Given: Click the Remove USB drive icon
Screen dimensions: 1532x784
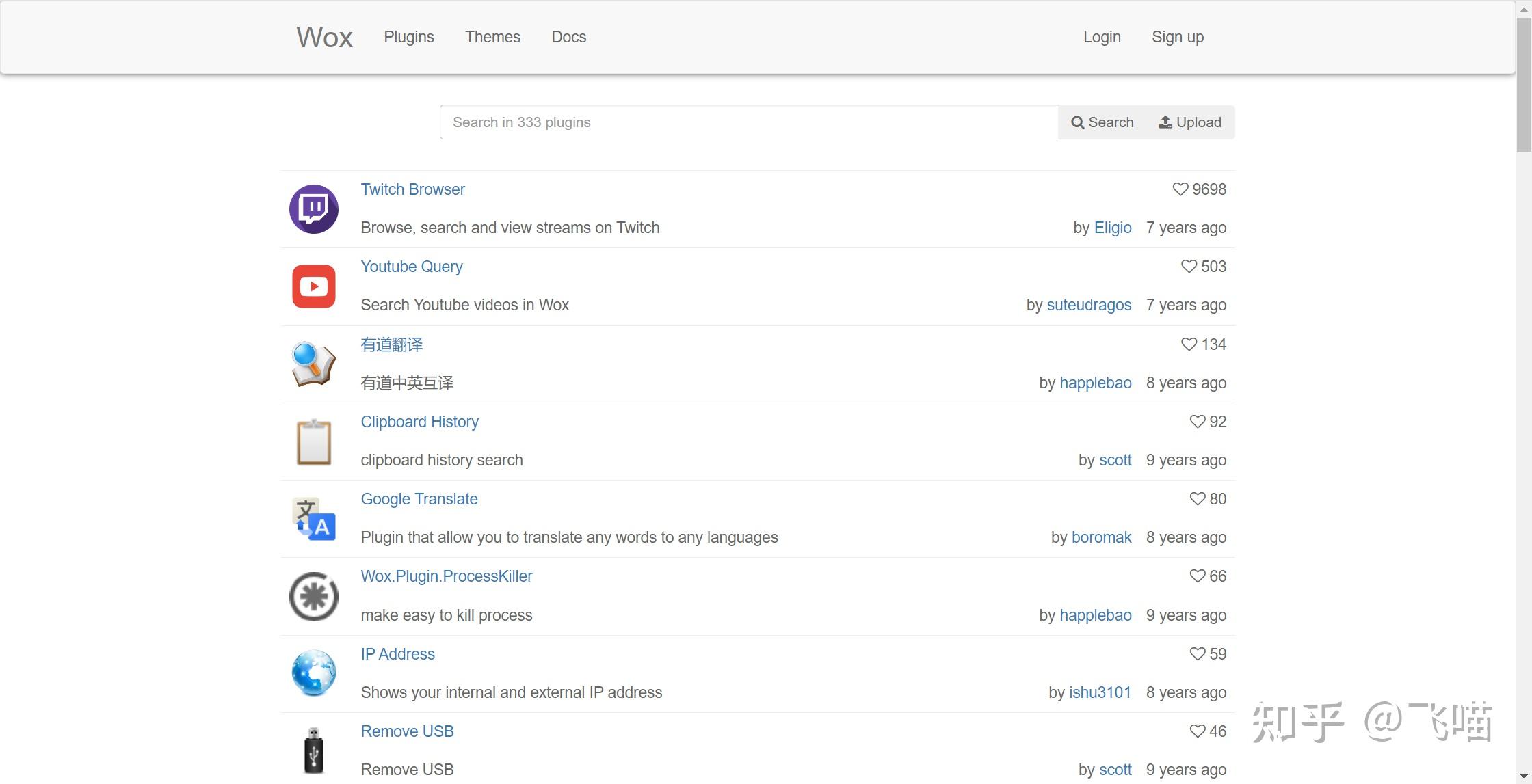Looking at the screenshot, I should tap(313, 751).
